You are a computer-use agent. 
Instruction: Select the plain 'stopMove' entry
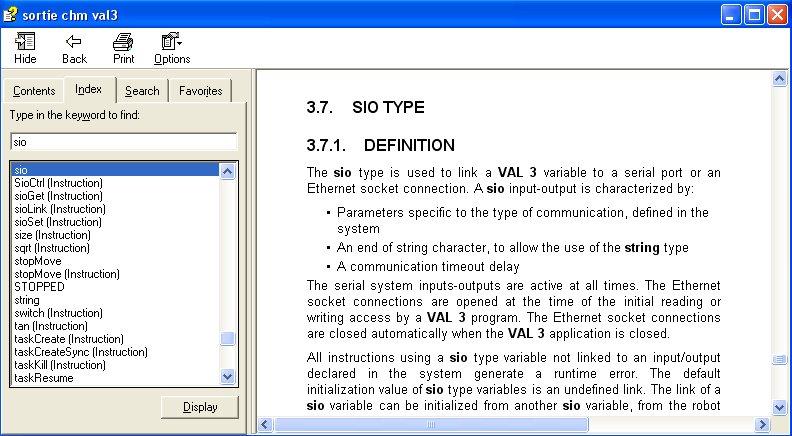(115, 261)
